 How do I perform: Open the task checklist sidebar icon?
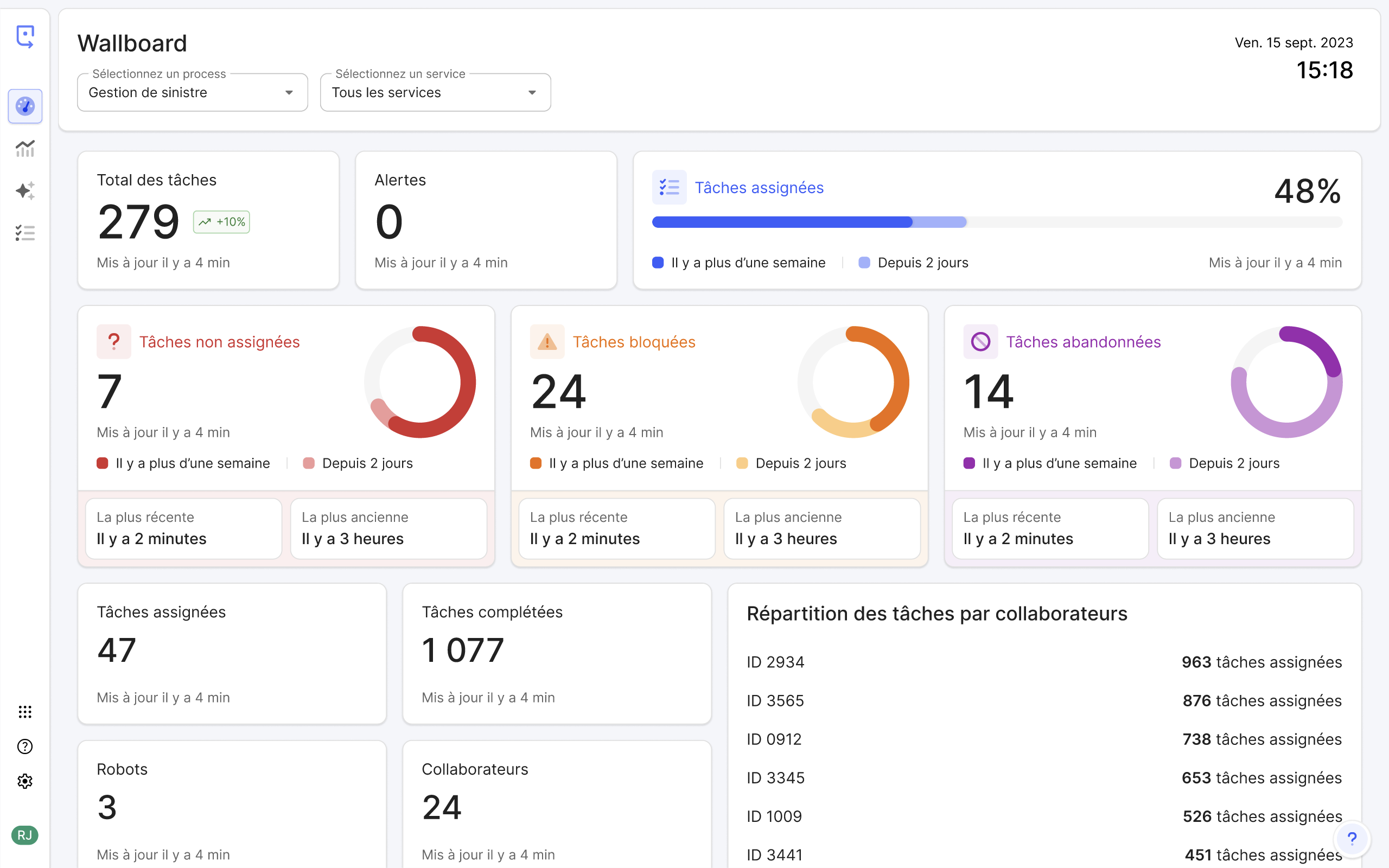point(26,233)
